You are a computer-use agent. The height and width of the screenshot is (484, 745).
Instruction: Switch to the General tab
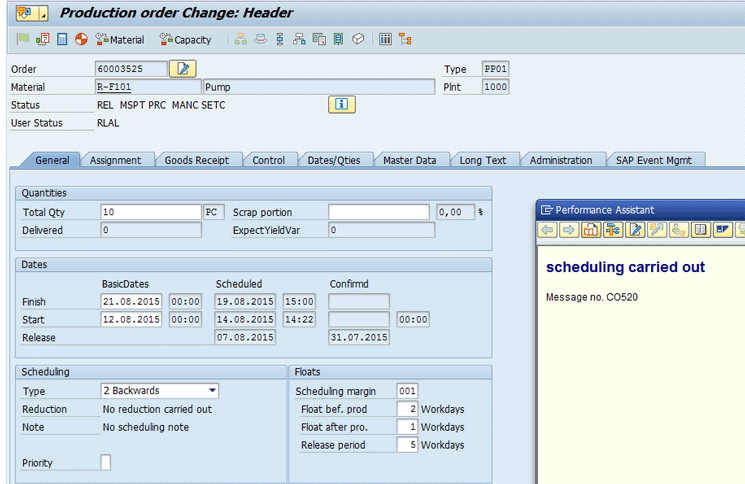tap(52, 160)
